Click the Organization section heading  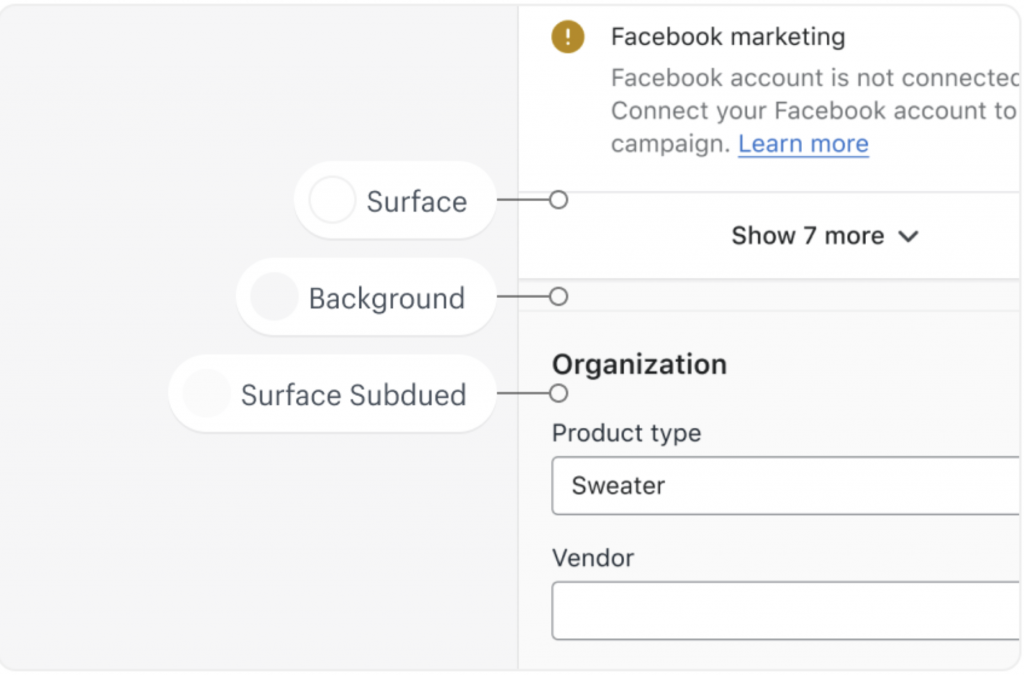[639, 364]
